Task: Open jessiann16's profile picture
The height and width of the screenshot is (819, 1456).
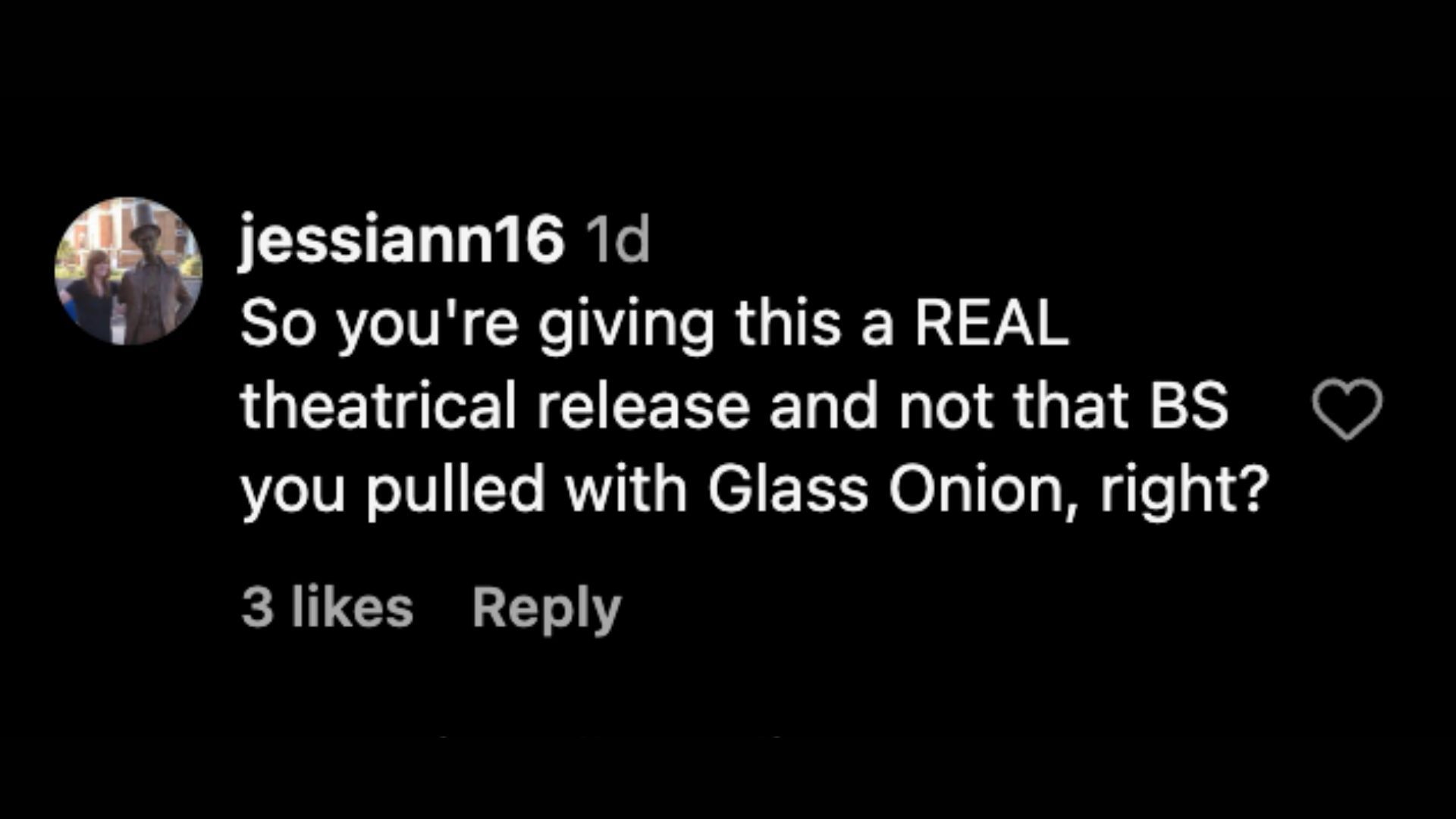Action: pyautogui.click(x=128, y=271)
